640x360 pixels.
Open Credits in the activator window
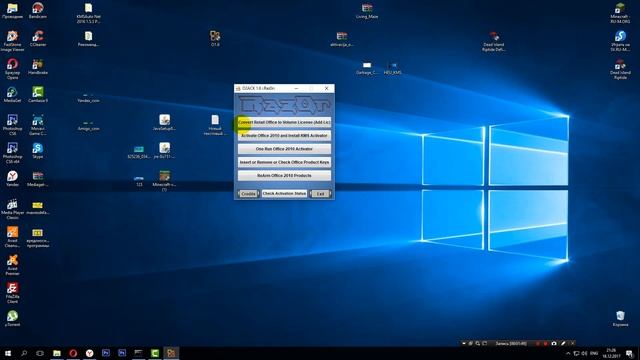(248, 193)
